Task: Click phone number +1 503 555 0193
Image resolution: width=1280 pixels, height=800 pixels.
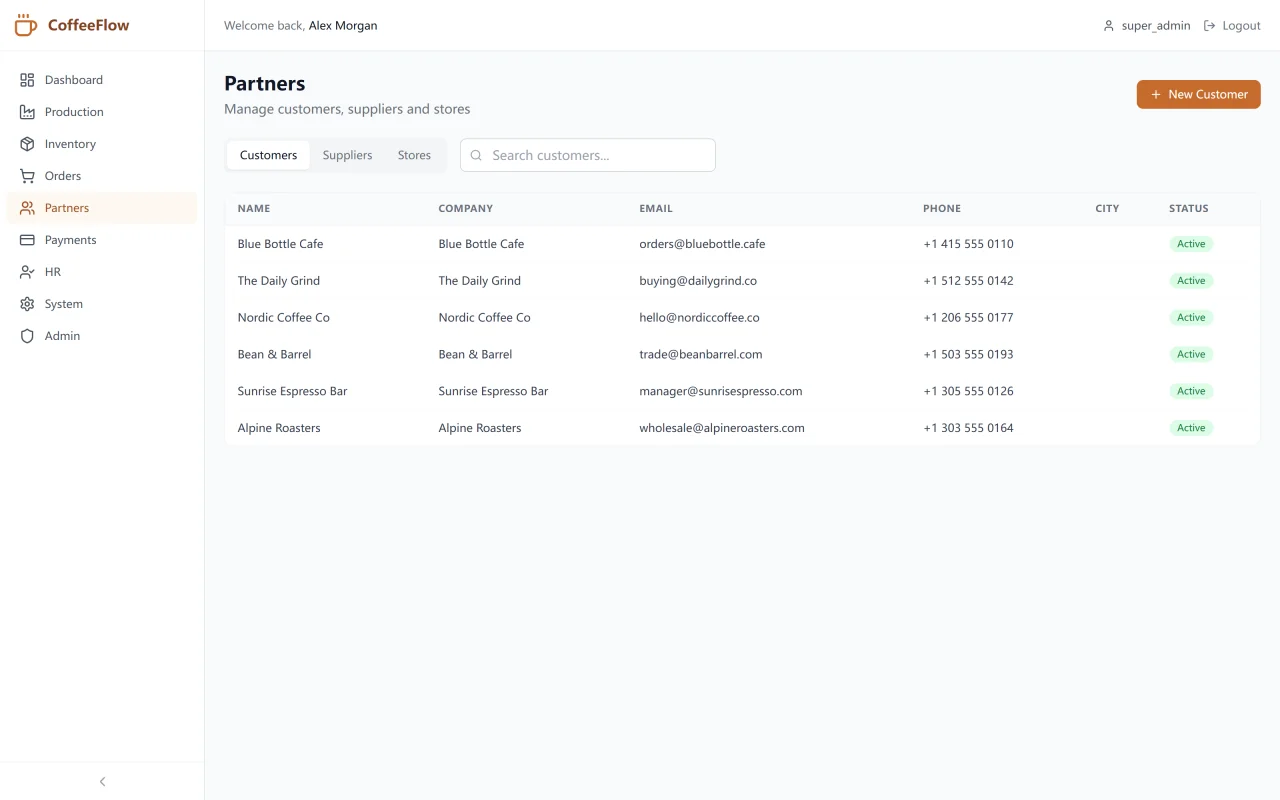Action: pyautogui.click(x=968, y=355)
